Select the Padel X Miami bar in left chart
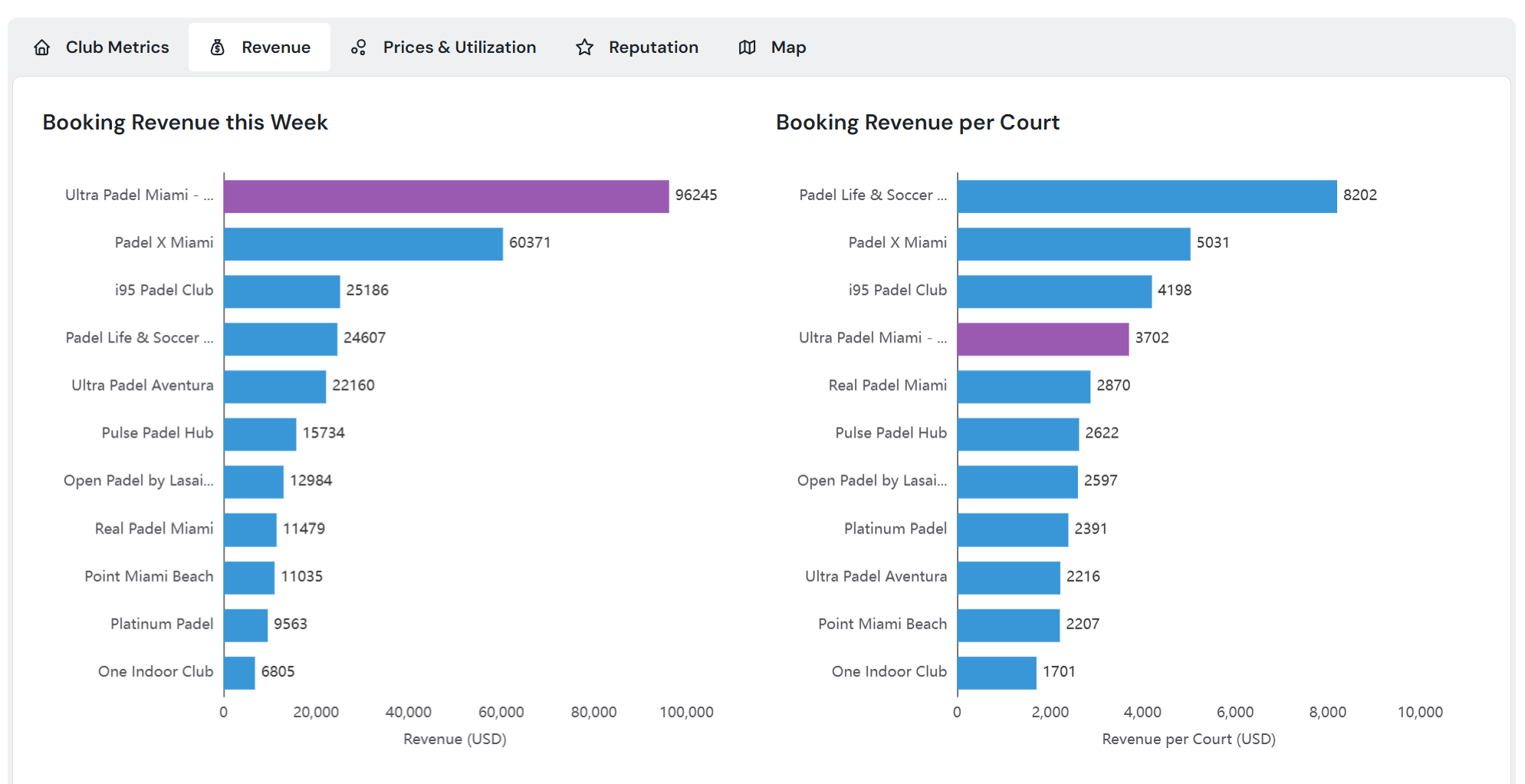 pyautogui.click(x=360, y=242)
